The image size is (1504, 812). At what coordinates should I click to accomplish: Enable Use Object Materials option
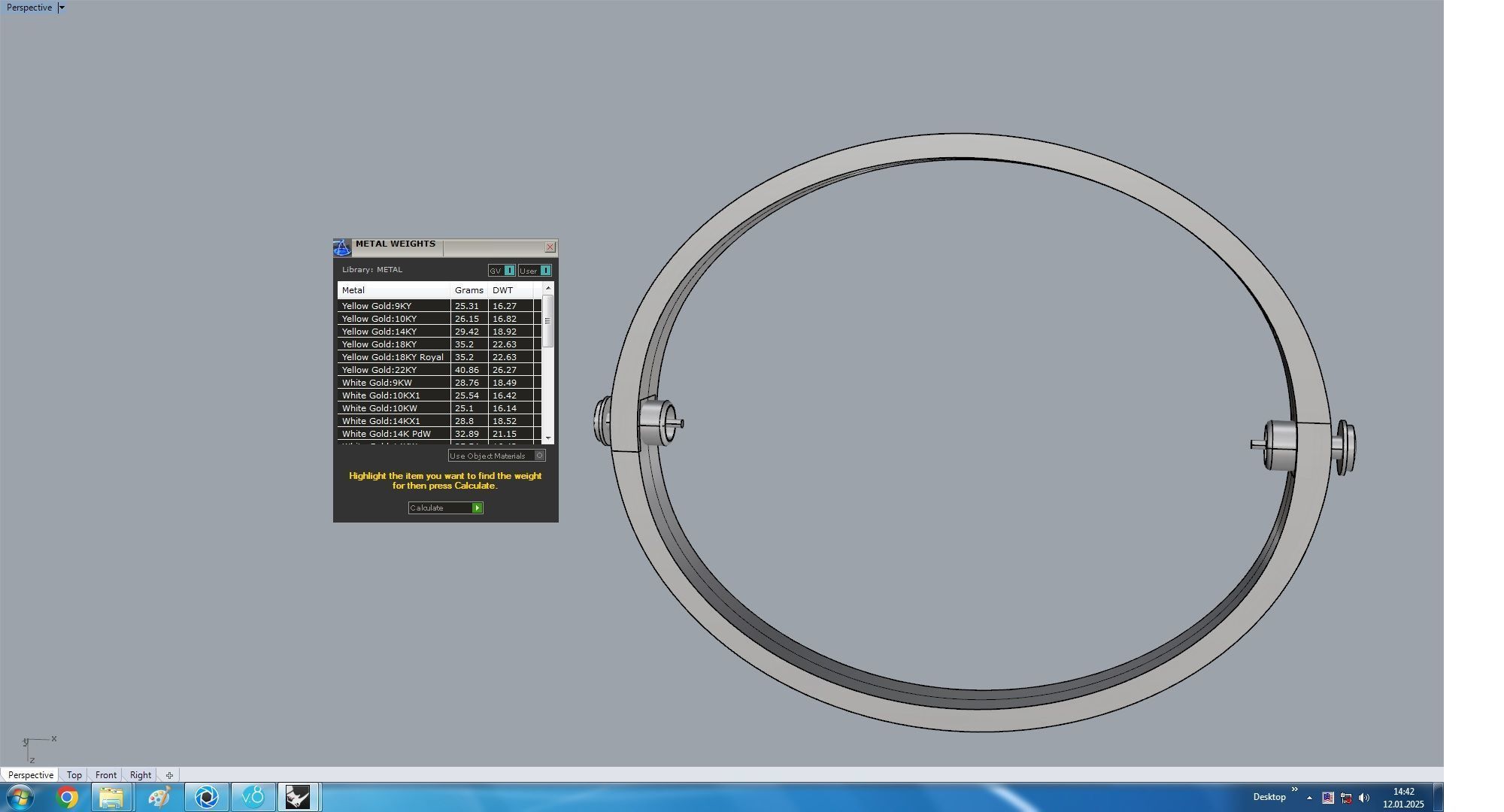pyautogui.click(x=496, y=456)
